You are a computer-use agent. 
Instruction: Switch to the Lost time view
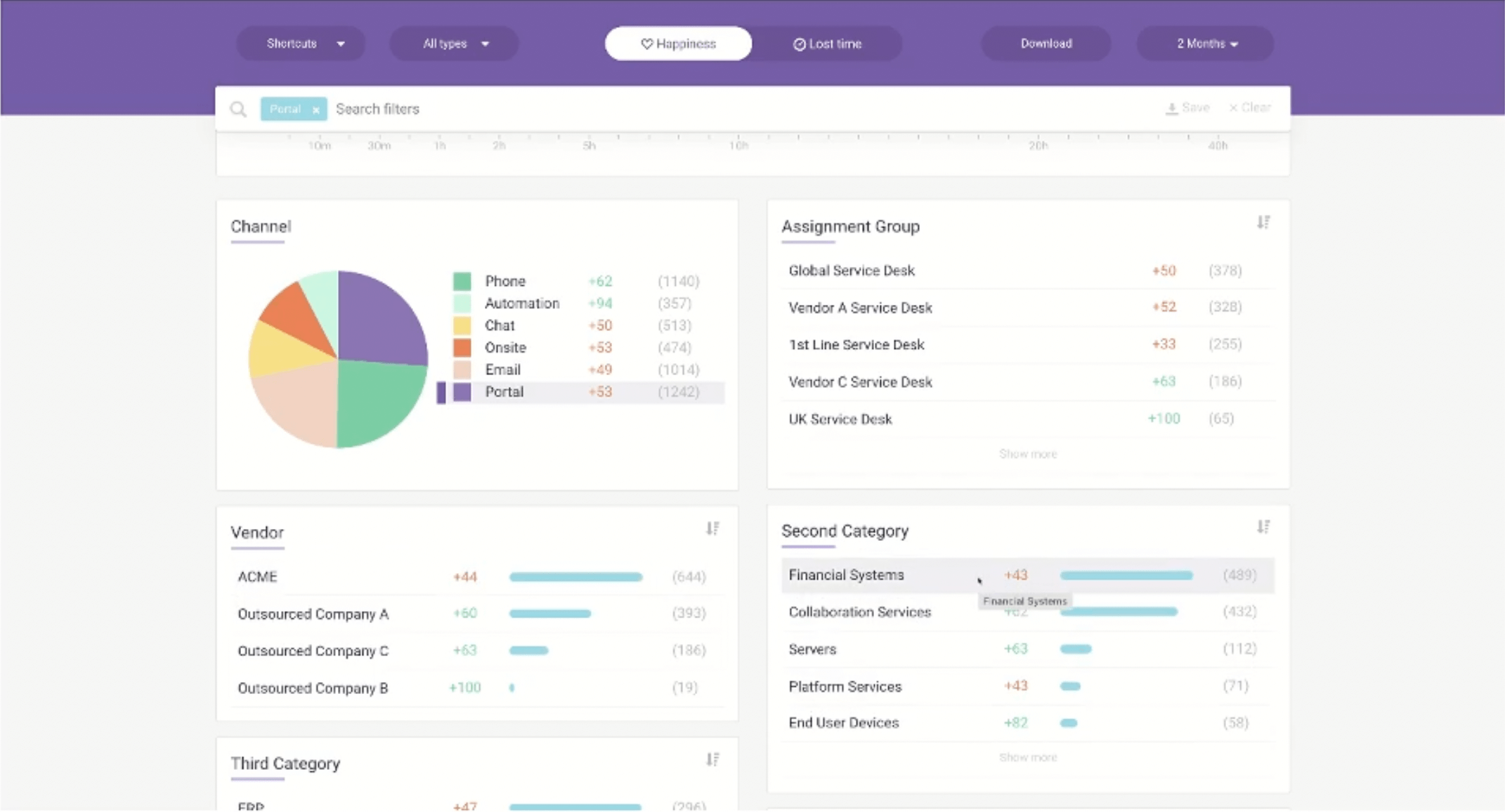point(827,44)
